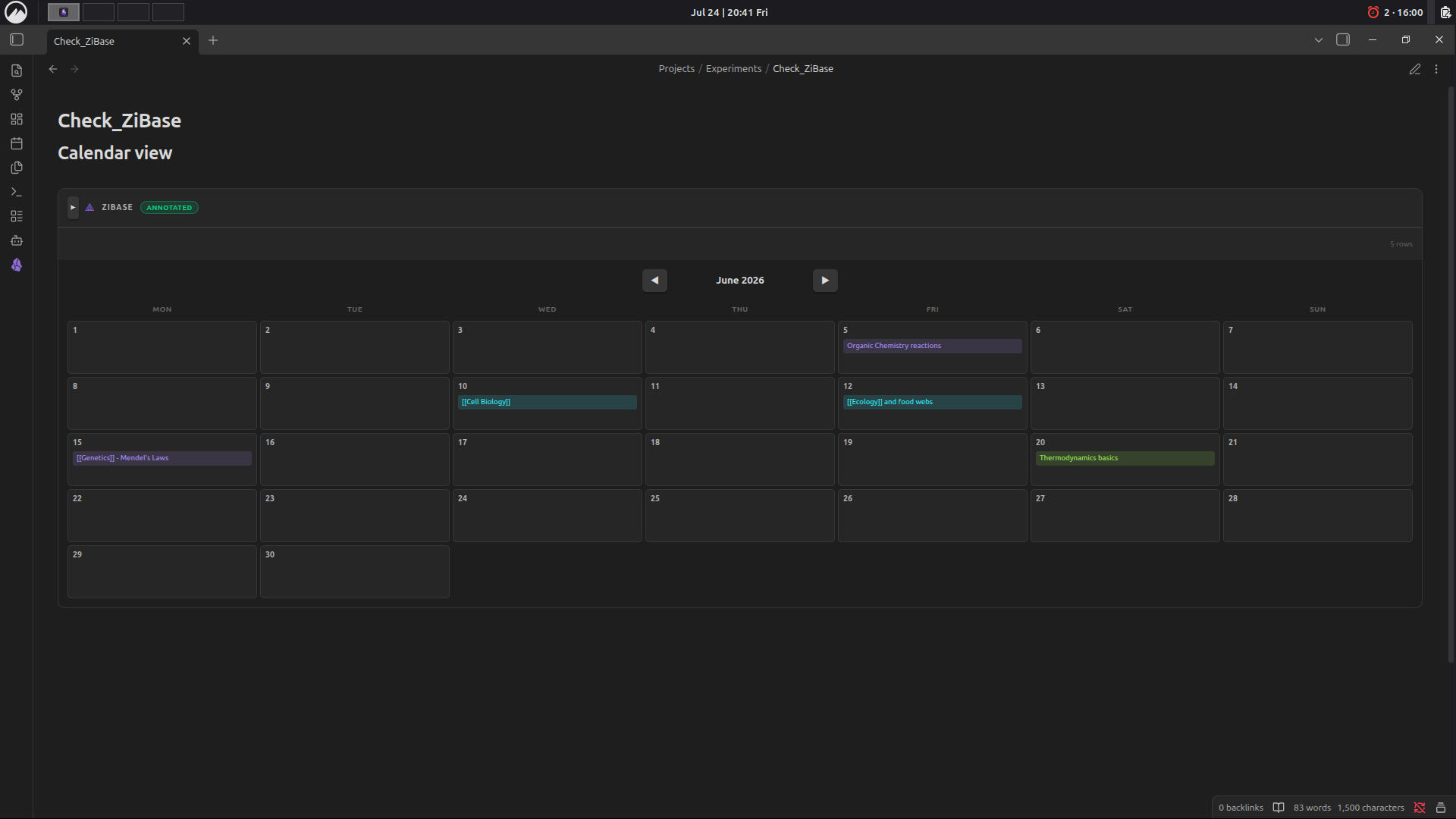
Task: Go to Projects in breadcrumb
Action: click(x=676, y=69)
